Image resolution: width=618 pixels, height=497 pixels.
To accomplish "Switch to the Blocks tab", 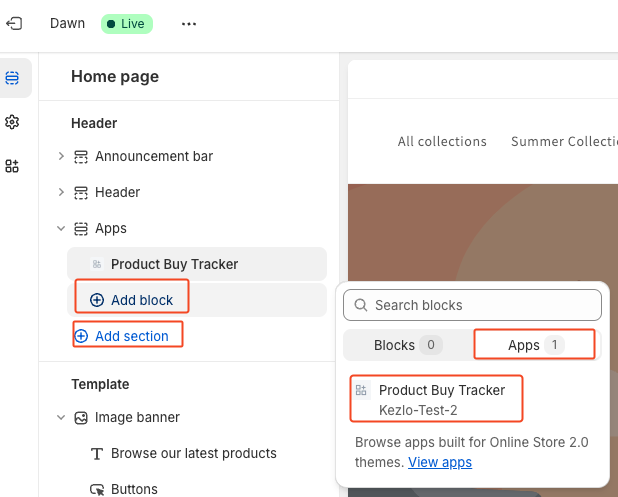I will [x=407, y=345].
